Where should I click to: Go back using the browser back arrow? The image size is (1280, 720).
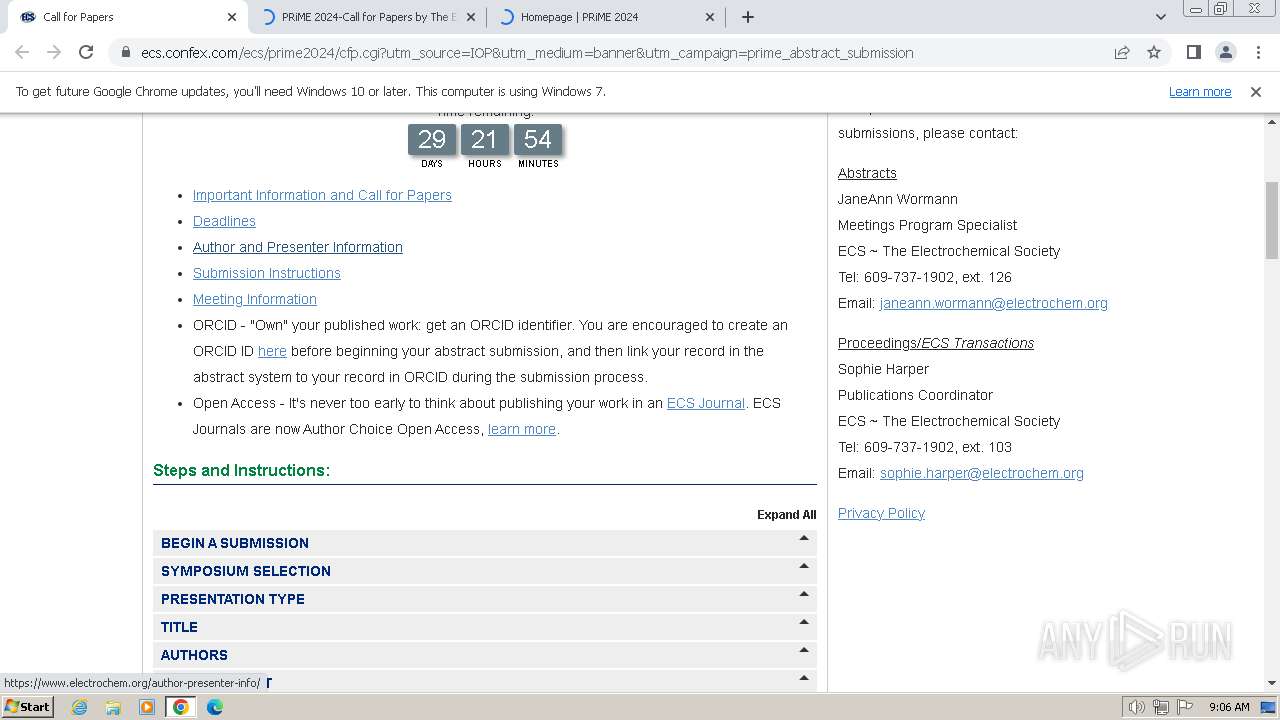(22, 52)
